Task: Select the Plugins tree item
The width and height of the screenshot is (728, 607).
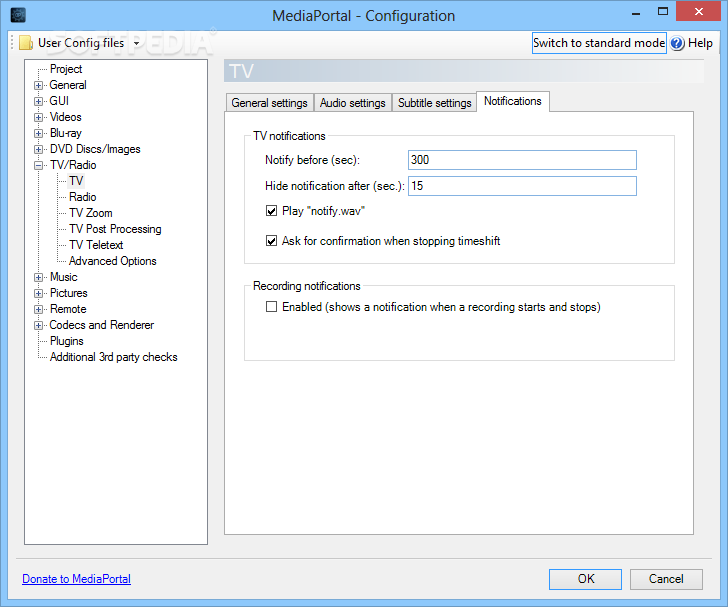Action: point(67,341)
